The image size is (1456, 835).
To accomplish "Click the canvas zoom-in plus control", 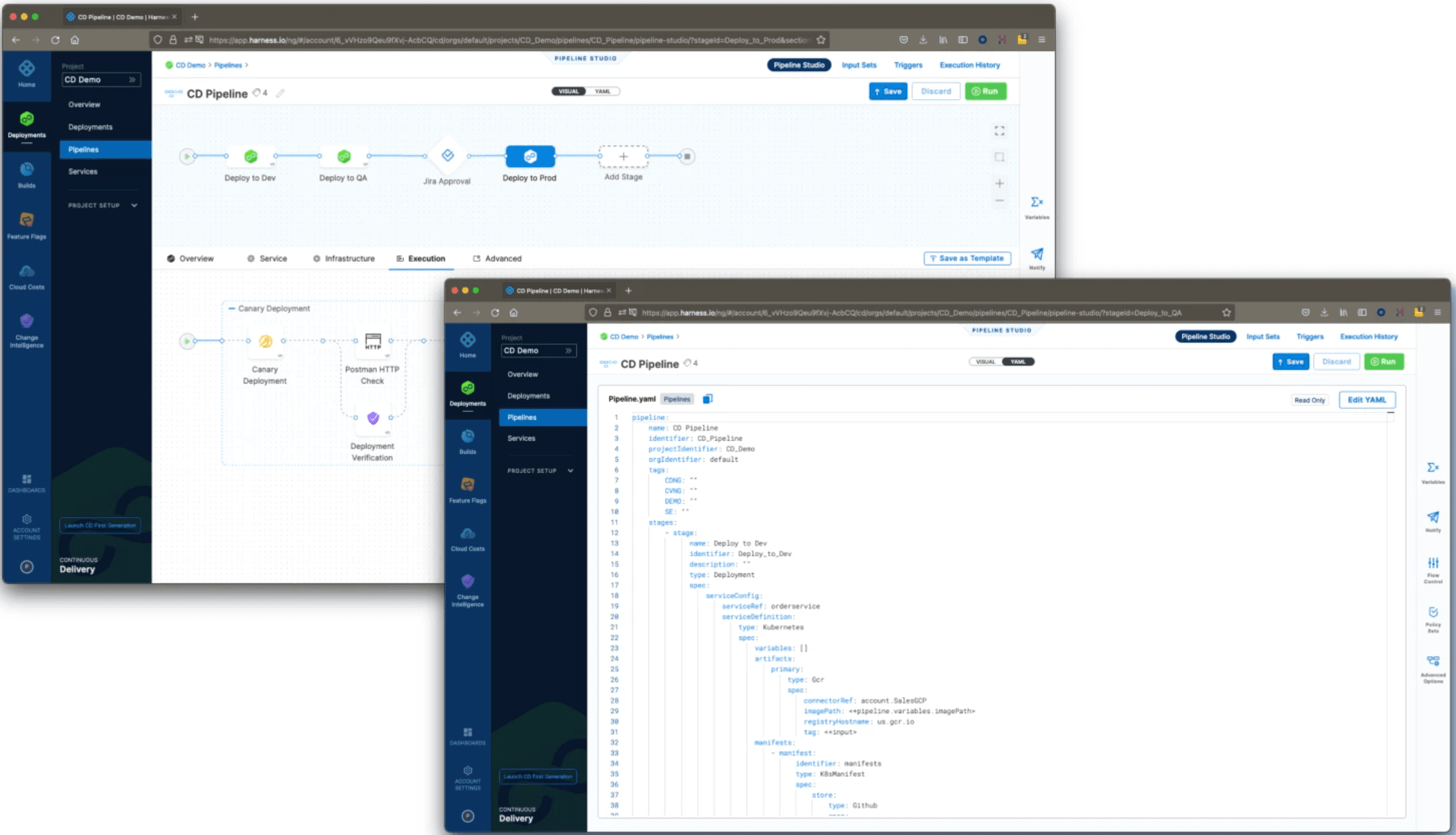I will [x=999, y=183].
